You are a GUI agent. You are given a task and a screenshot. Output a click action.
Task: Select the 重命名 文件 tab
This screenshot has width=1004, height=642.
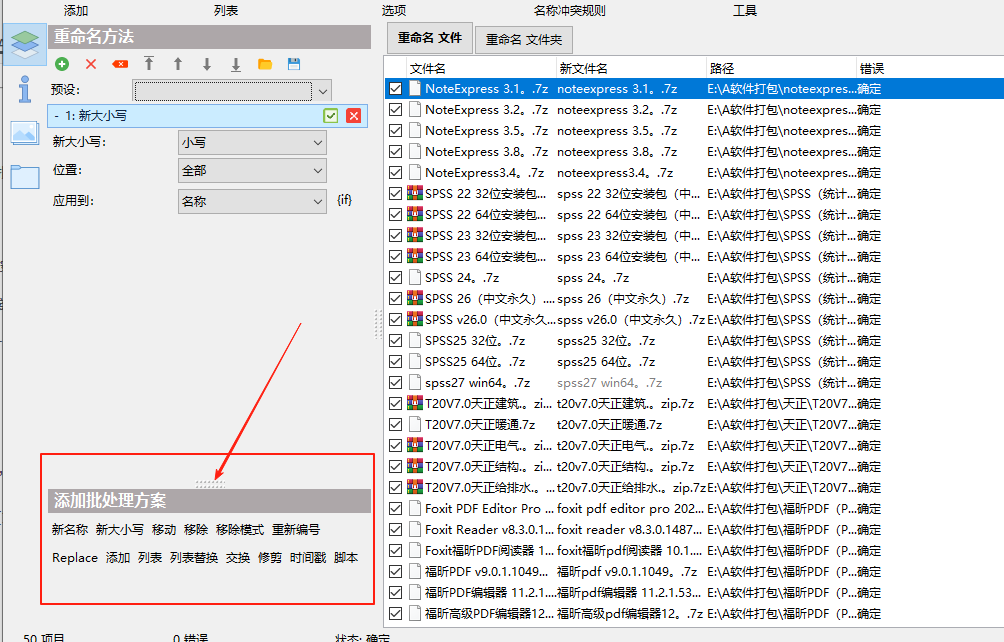tap(430, 38)
